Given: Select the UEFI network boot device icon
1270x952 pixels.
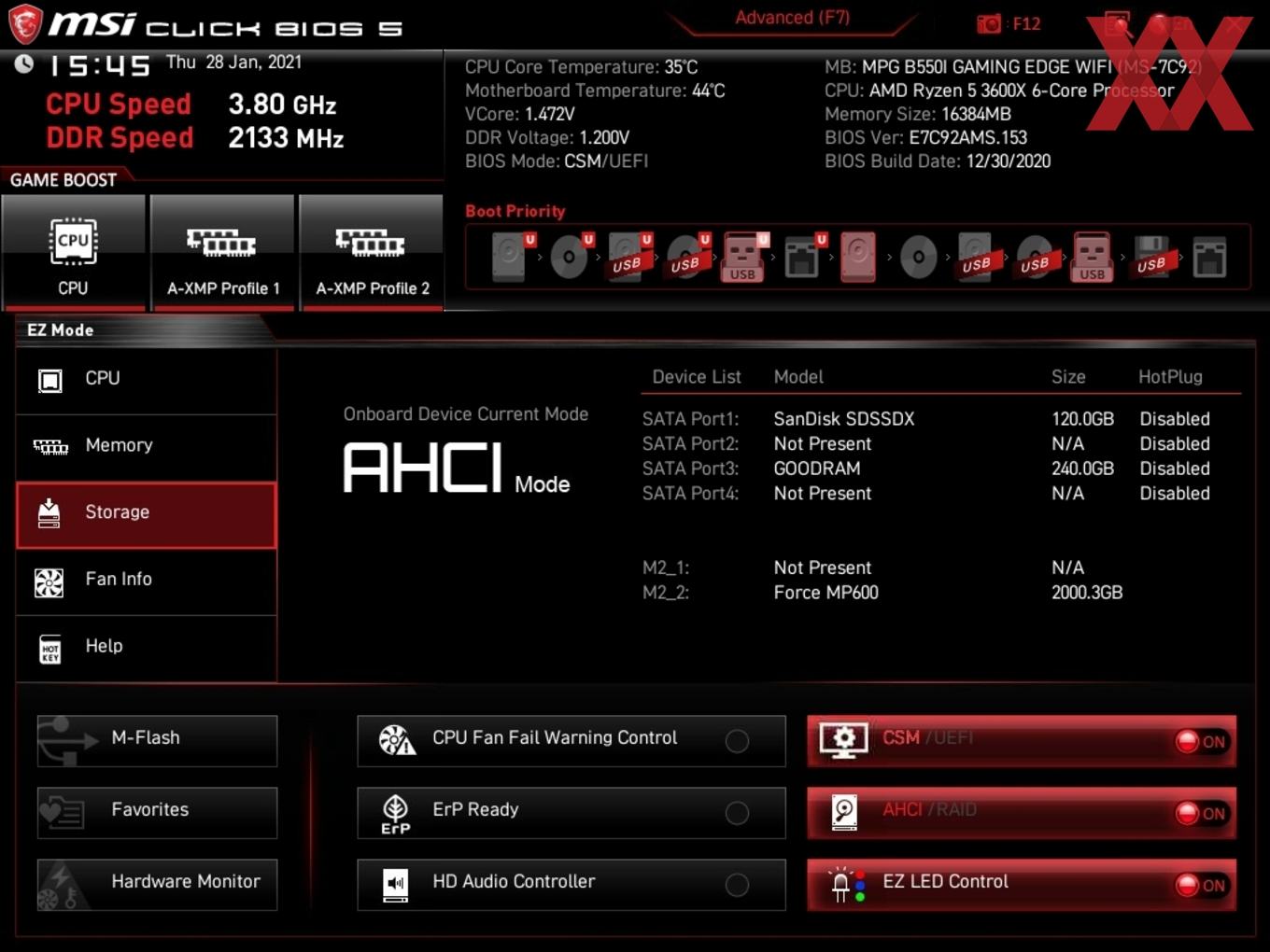Looking at the screenshot, I should click(x=803, y=257).
